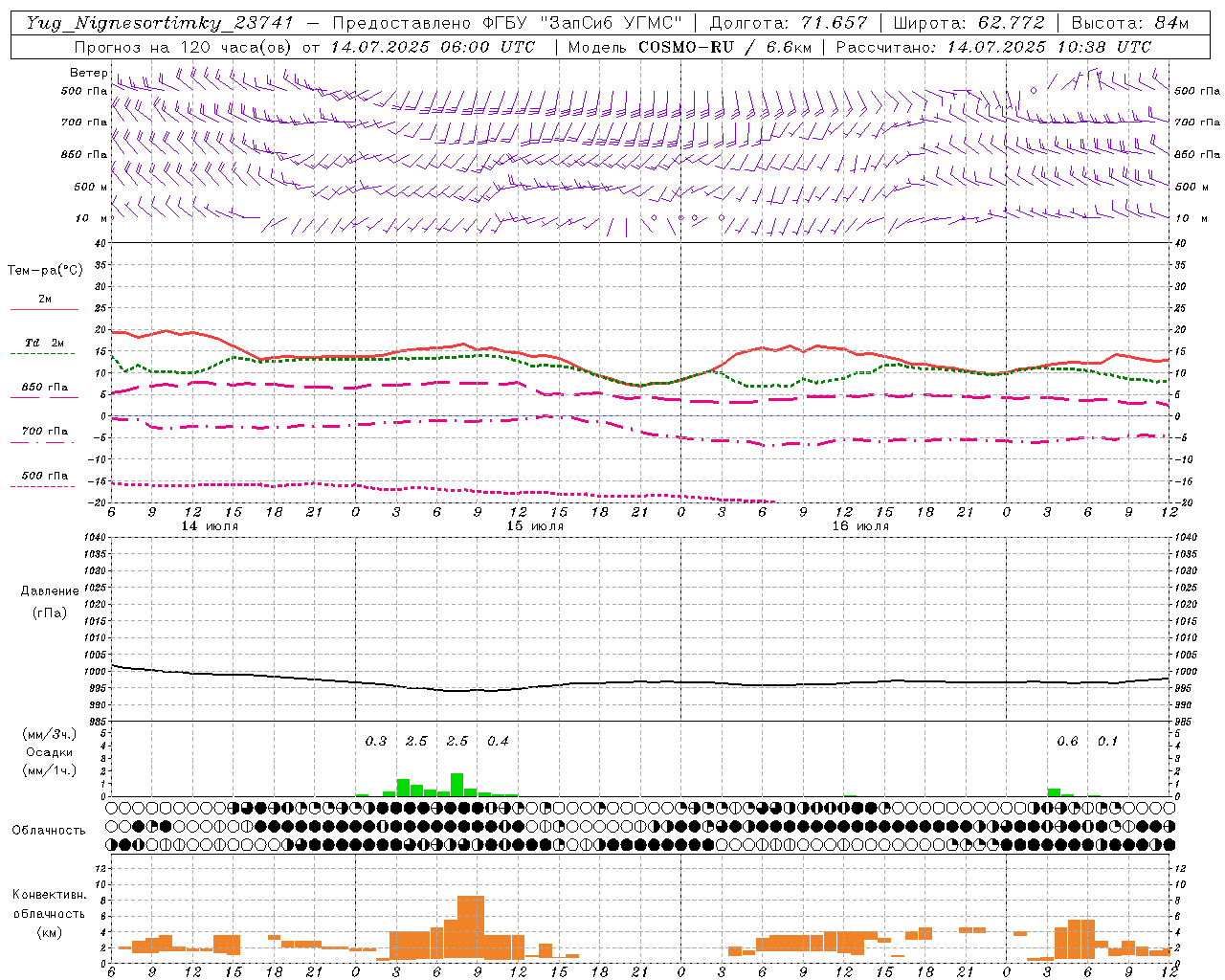
Task: Click the red 2м temperature legend line
Action: [44, 309]
